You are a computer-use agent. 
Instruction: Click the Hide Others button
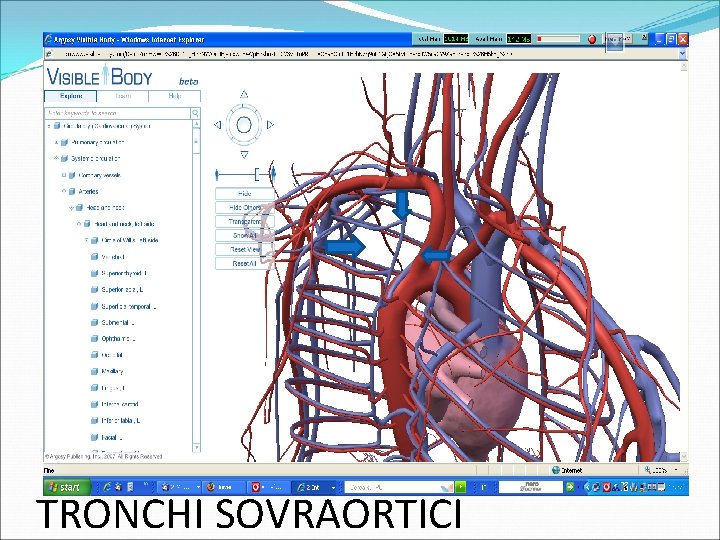[245, 208]
